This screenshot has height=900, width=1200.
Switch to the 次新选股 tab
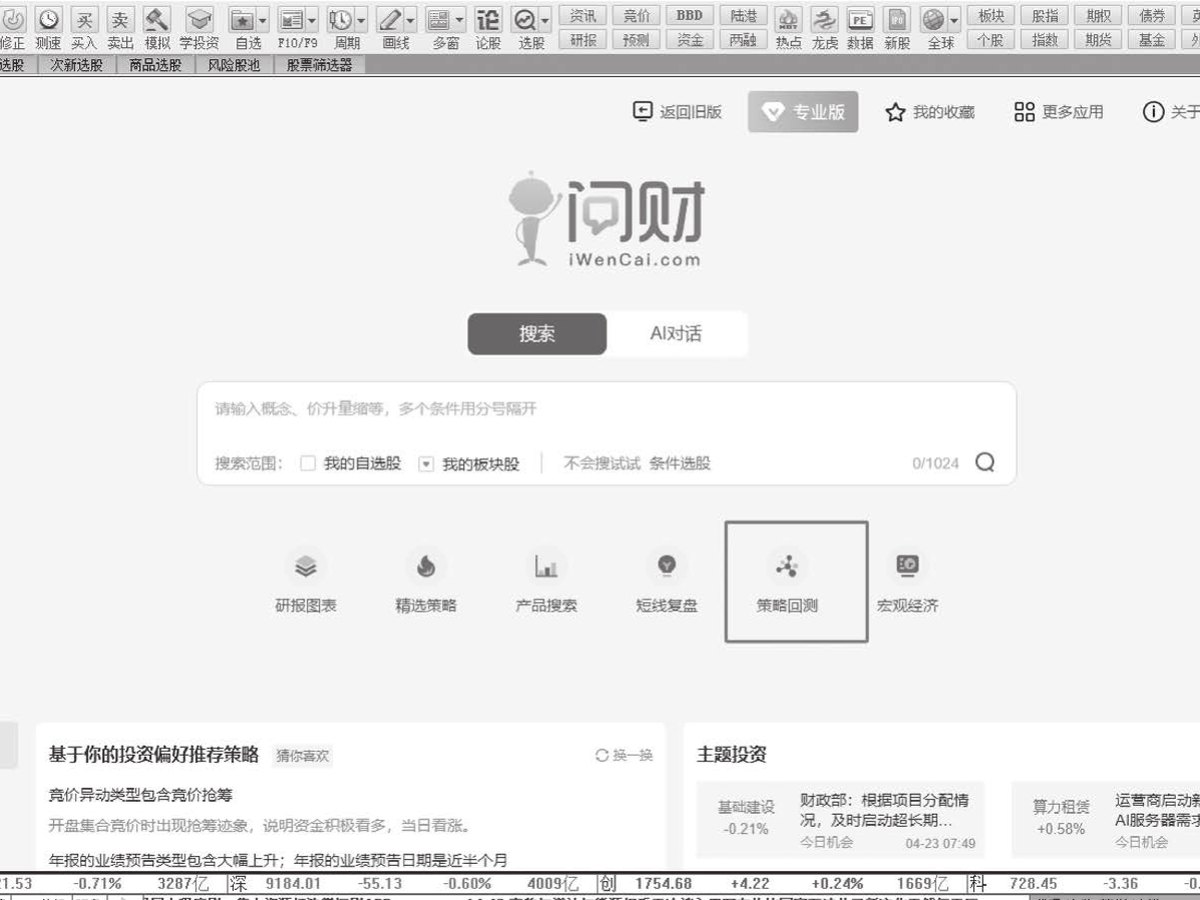coord(77,65)
